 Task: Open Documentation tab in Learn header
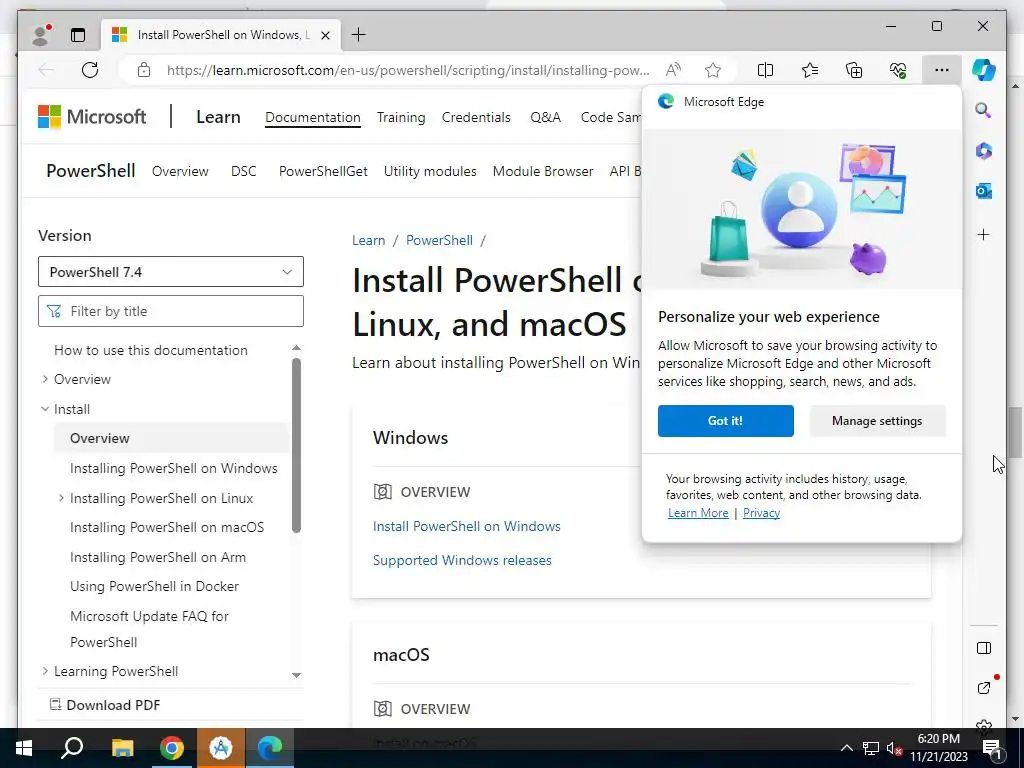point(313,117)
